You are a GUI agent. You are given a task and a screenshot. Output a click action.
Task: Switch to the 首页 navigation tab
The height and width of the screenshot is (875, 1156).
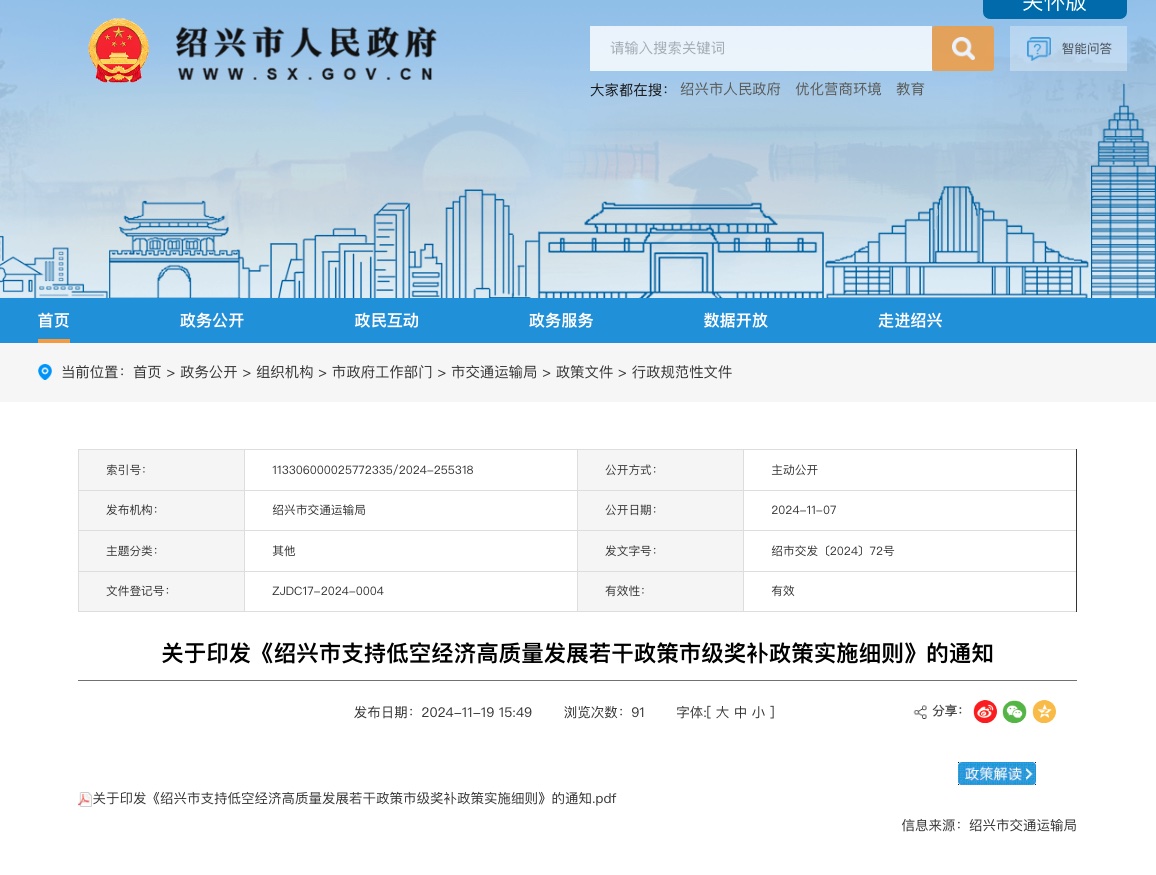point(53,320)
